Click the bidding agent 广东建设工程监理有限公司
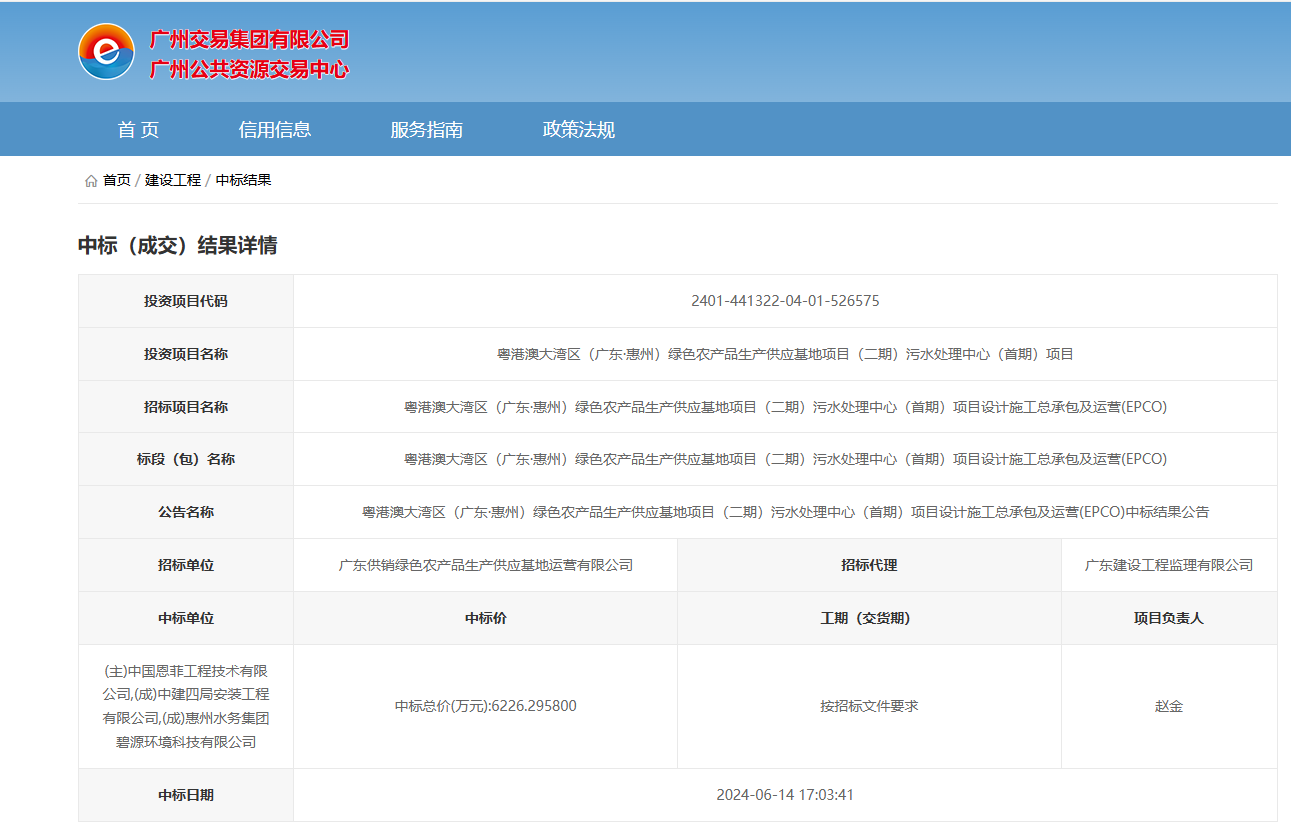1291x836 pixels. click(x=1169, y=565)
